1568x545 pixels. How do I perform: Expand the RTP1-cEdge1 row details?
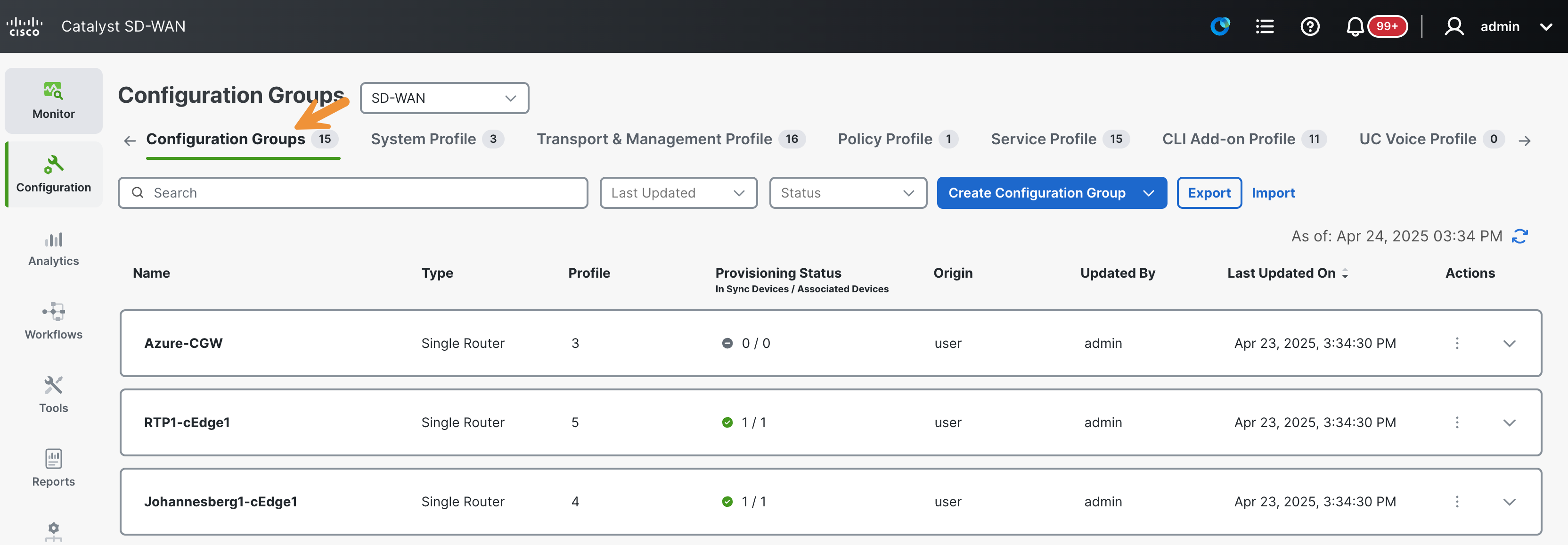[x=1510, y=422]
